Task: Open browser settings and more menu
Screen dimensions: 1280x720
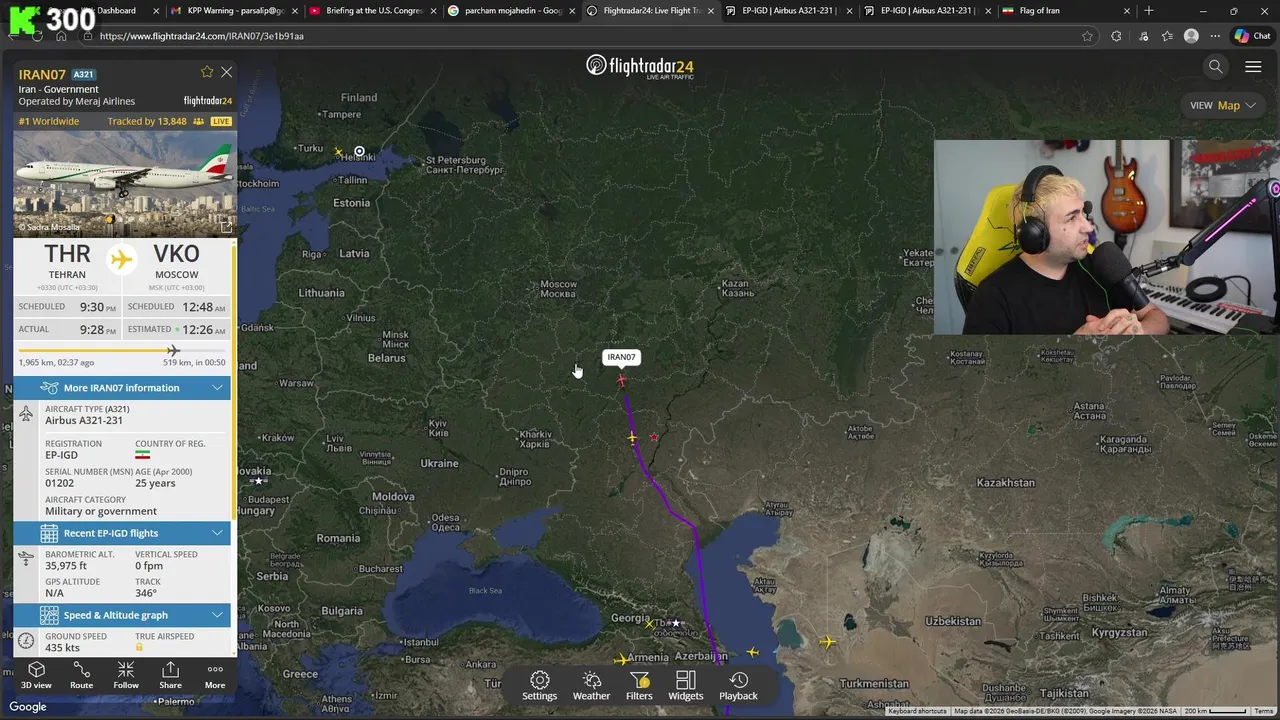Action: 1215,36
